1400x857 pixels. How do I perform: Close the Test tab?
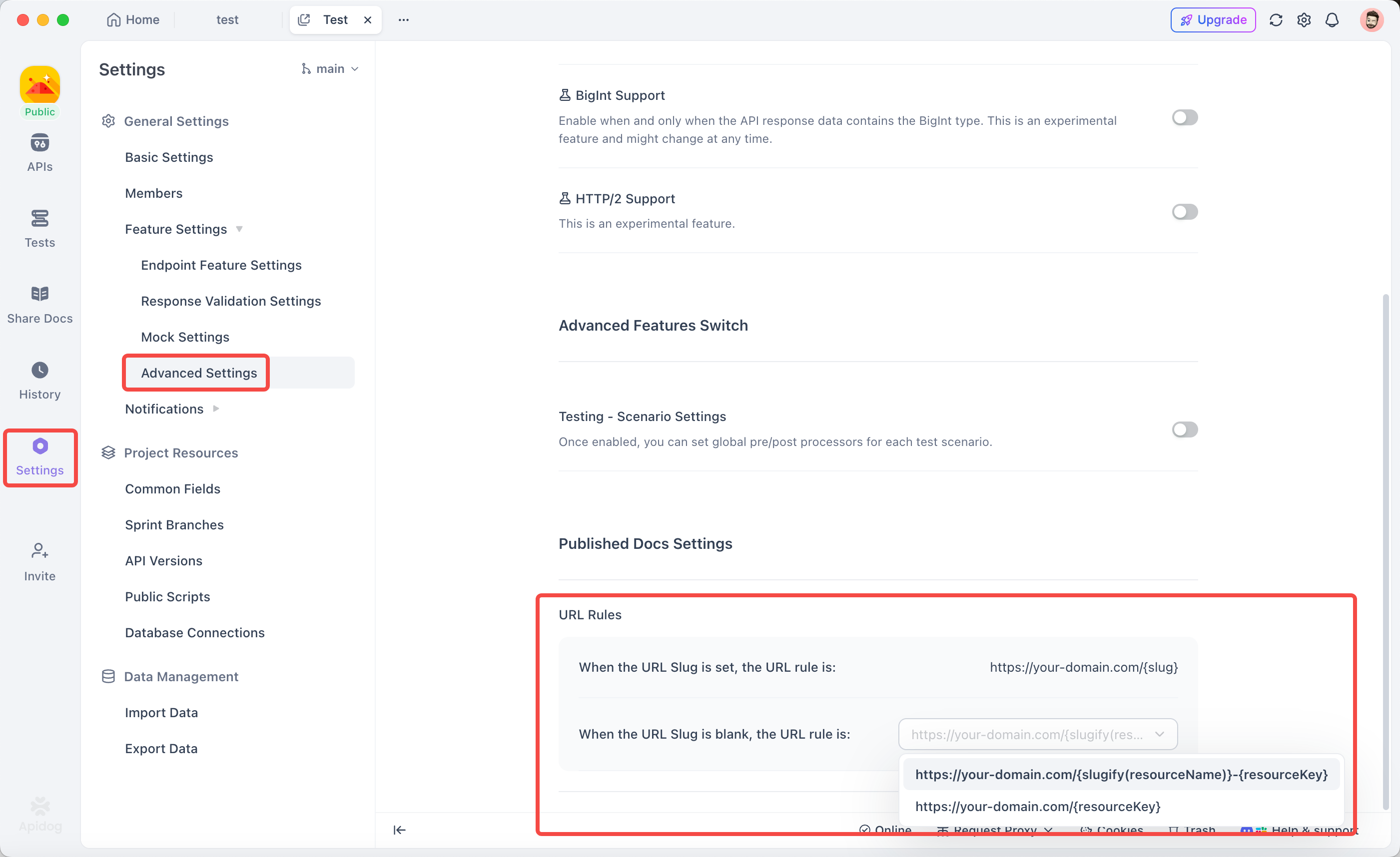[x=368, y=20]
